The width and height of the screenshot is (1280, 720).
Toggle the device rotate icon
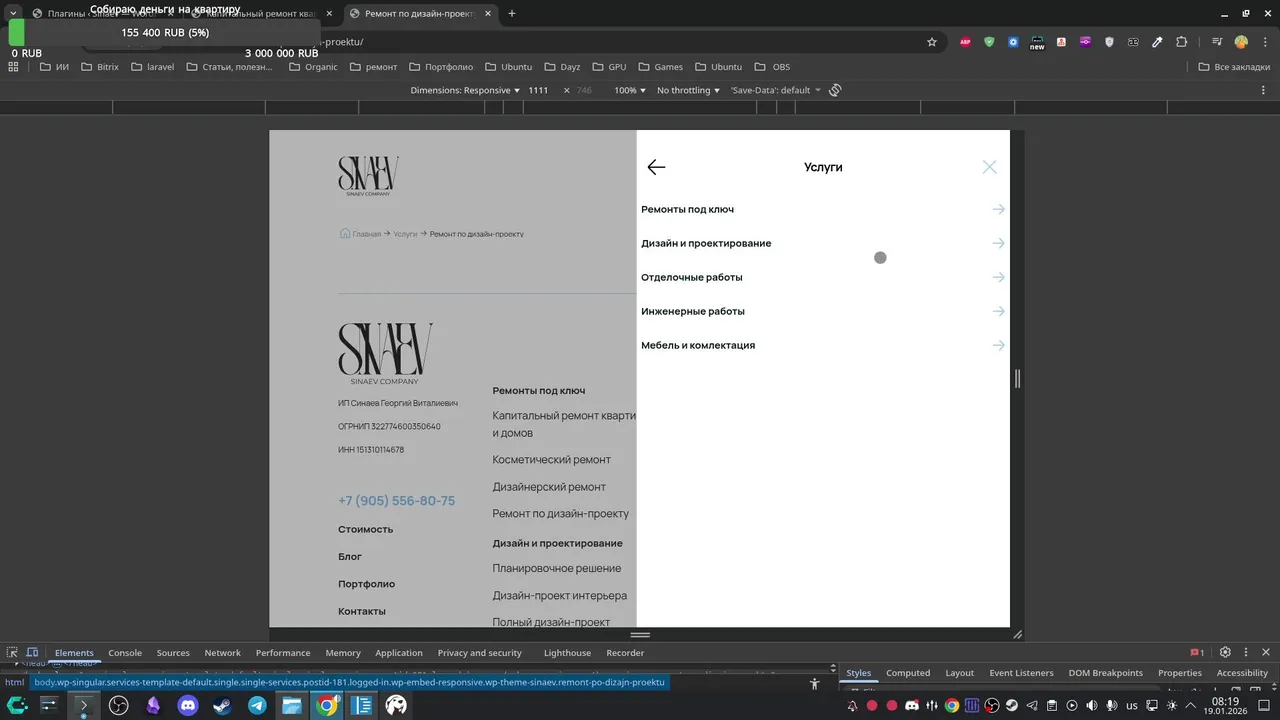[835, 90]
